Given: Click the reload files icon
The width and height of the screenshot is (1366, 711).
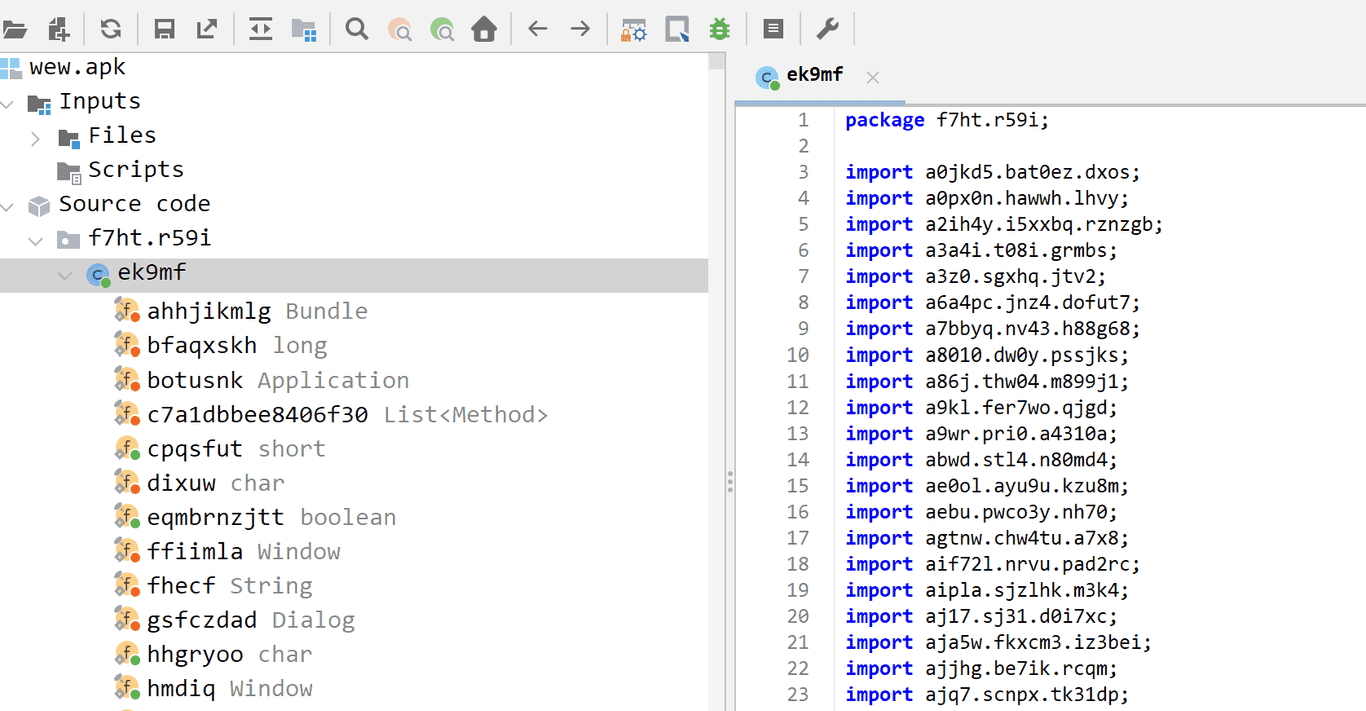Looking at the screenshot, I should [110, 29].
